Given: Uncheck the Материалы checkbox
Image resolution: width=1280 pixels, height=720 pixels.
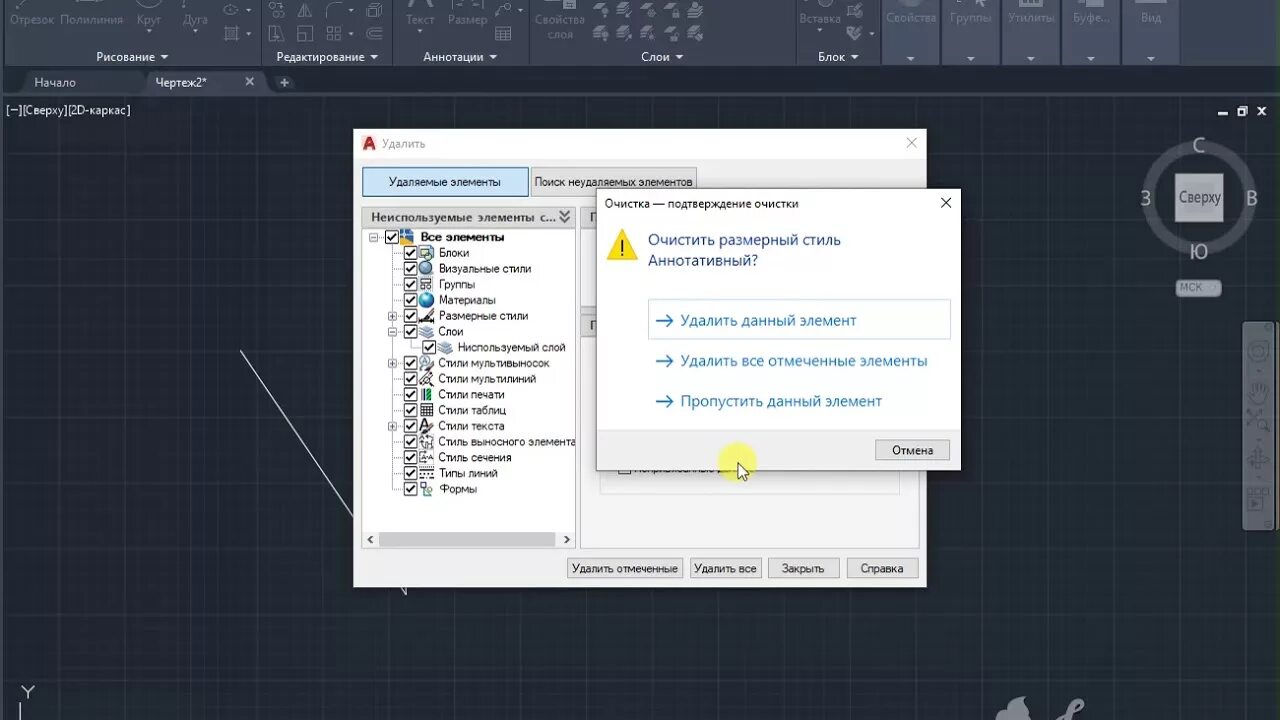Looking at the screenshot, I should [x=410, y=300].
